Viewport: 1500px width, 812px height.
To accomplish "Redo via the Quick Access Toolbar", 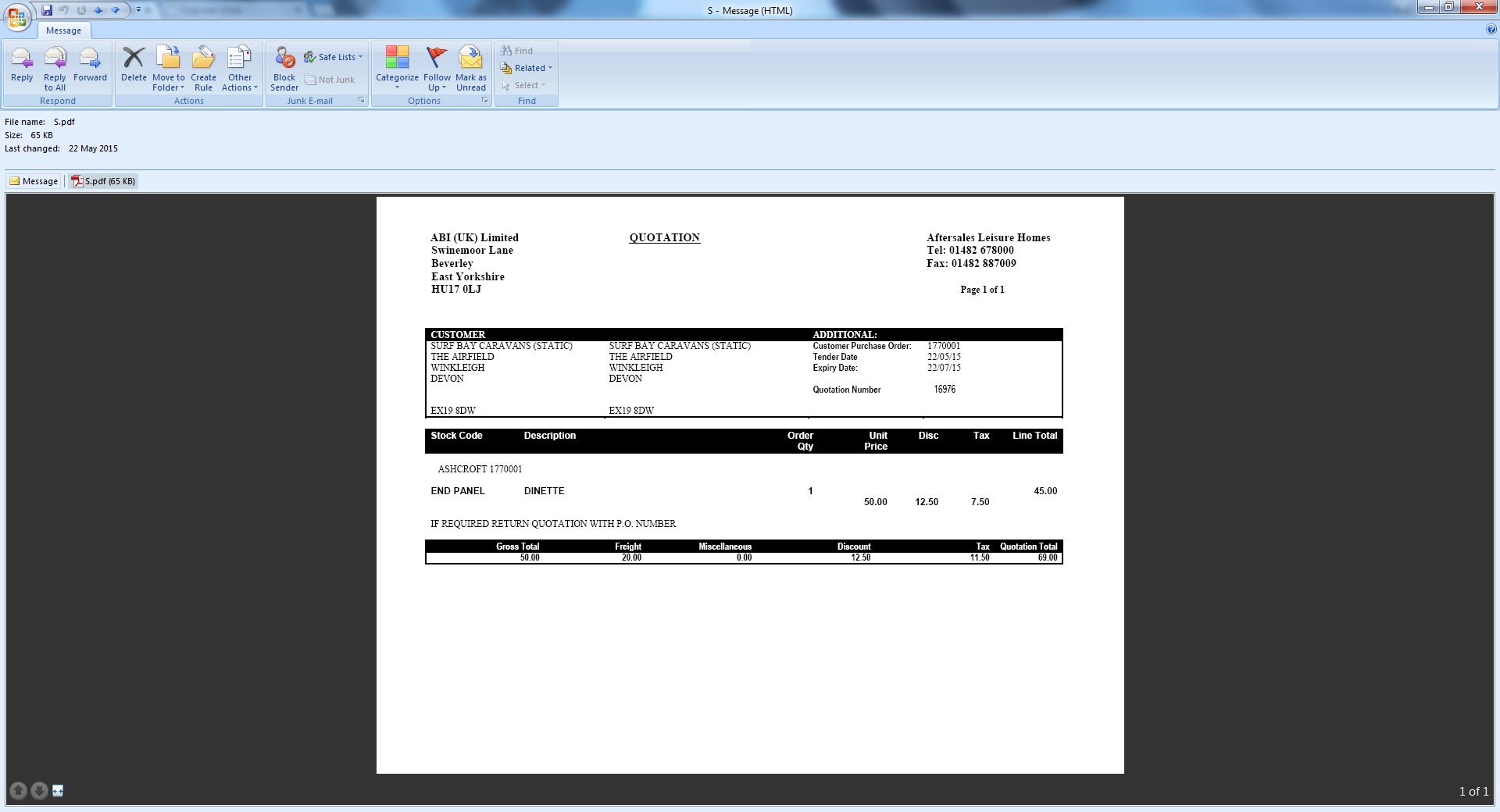I will 81,10.
